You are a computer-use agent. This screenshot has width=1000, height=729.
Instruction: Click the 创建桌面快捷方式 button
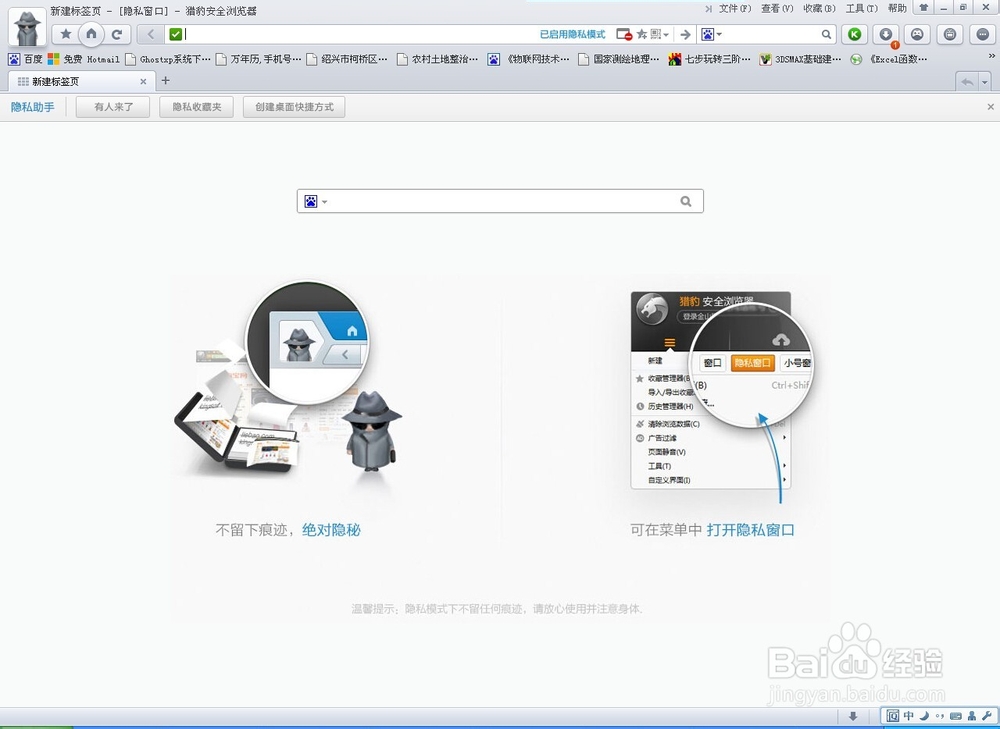click(x=294, y=107)
